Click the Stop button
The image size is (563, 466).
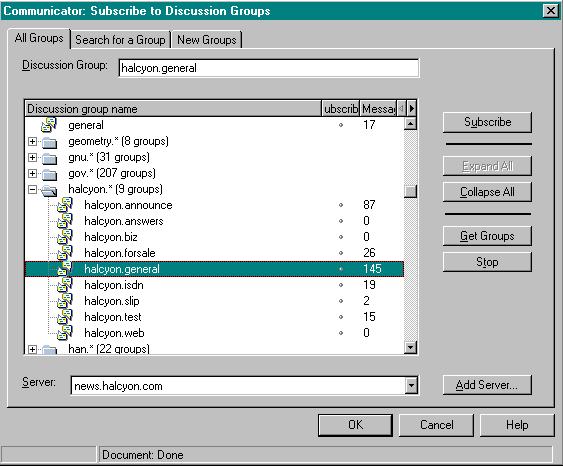pos(487,262)
